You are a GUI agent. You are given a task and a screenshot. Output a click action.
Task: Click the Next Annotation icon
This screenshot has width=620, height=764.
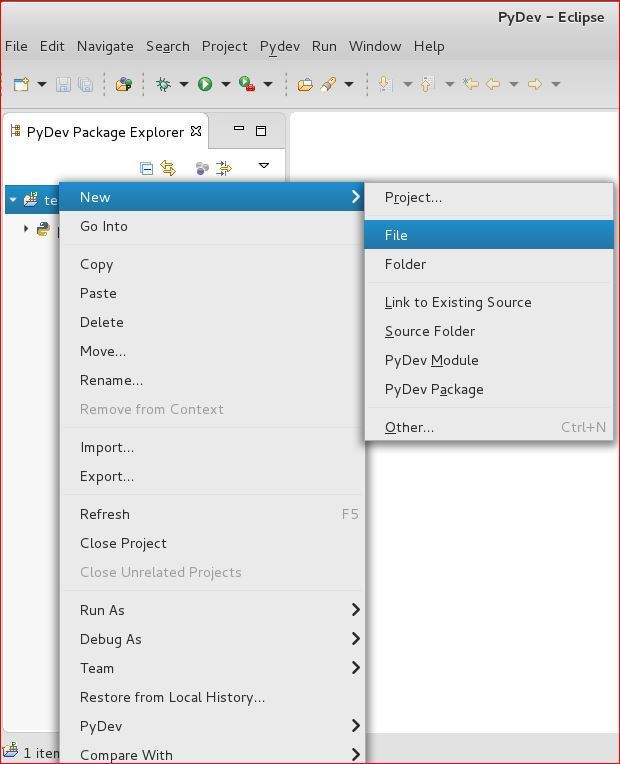(x=386, y=84)
